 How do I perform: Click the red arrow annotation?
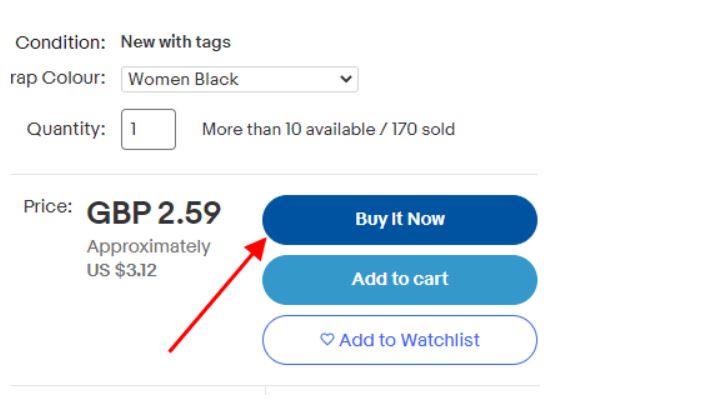pyautogui.click(x=217, y=295)
